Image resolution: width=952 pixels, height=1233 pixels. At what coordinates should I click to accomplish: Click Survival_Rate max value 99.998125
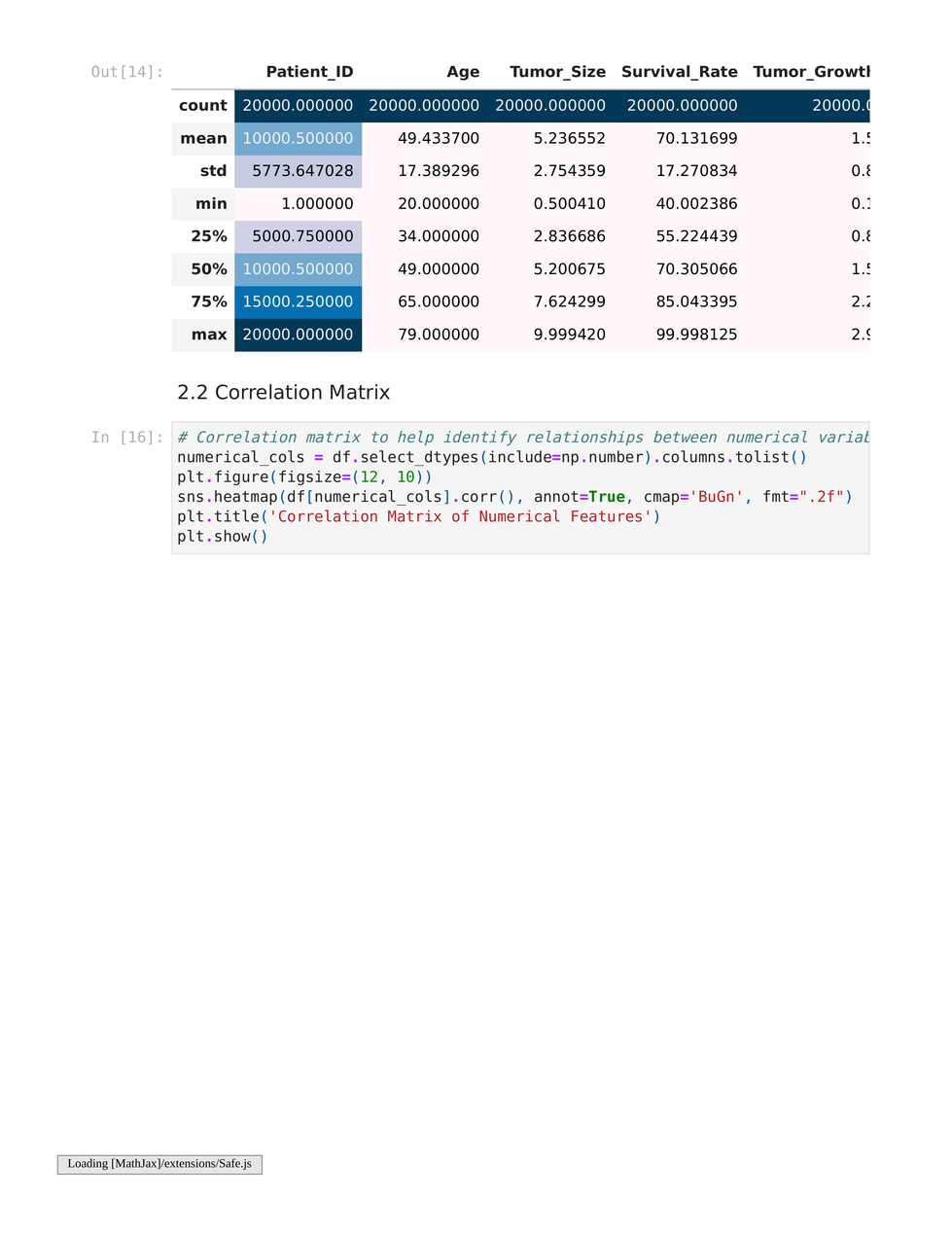[696, 335]
